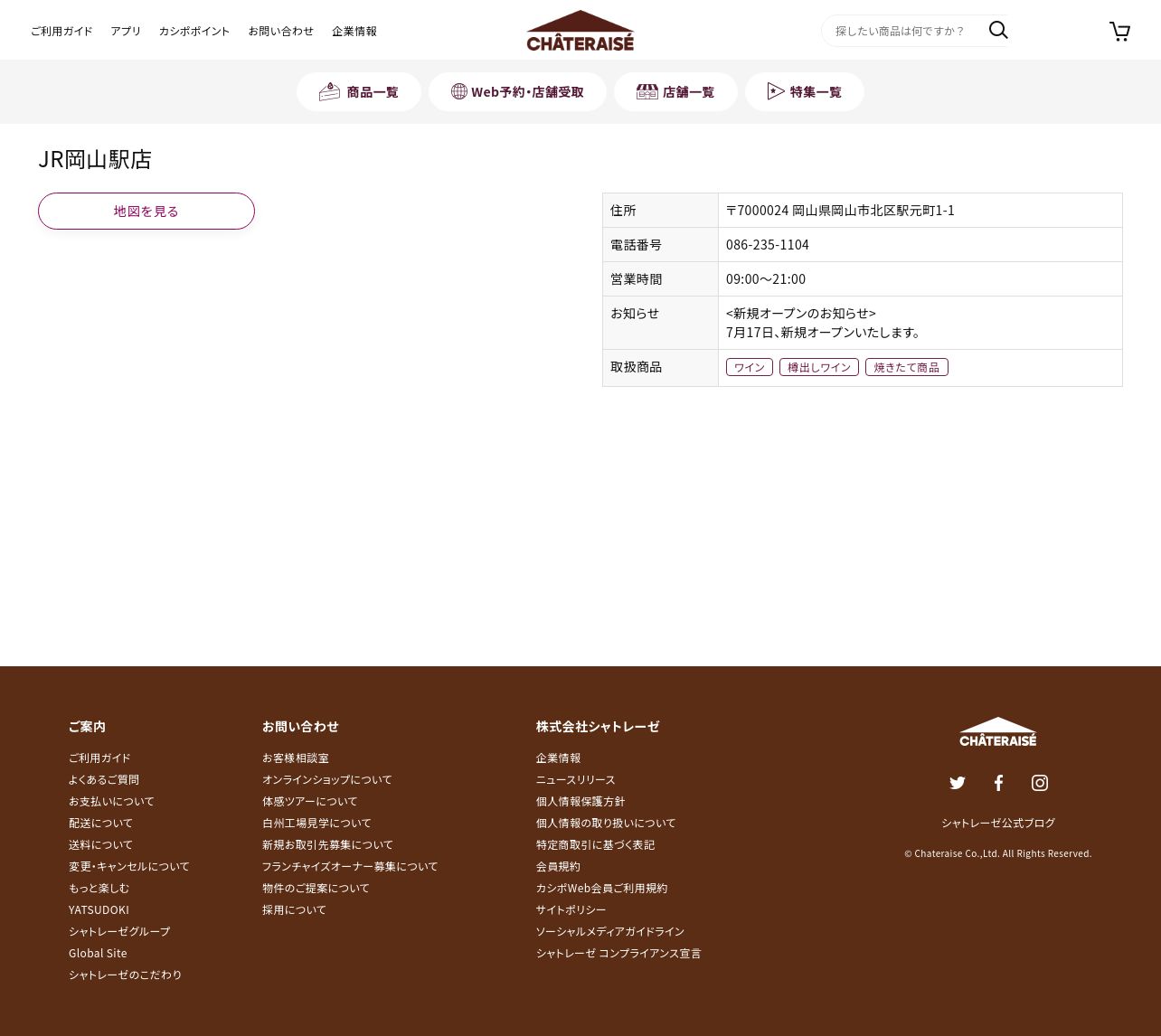Open シャトレーゼ公式ブログ link
This screenshot has width=1161, height=1036.
pyautogui.click(x=998, y=823)
